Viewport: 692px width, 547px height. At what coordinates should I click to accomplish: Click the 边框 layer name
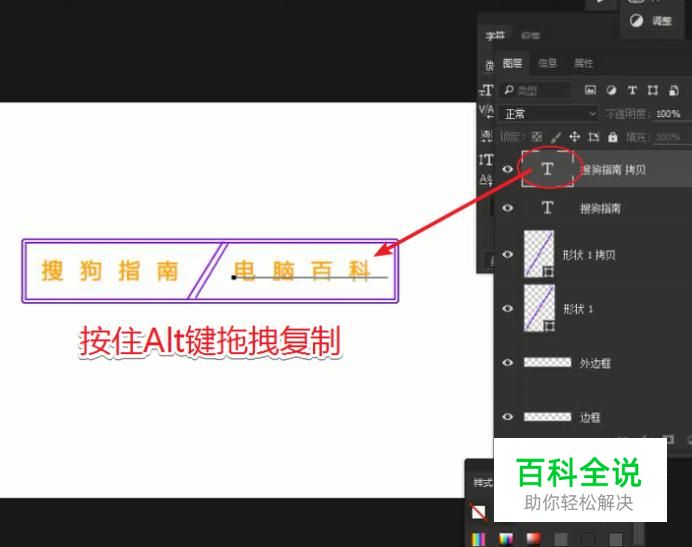590,417
